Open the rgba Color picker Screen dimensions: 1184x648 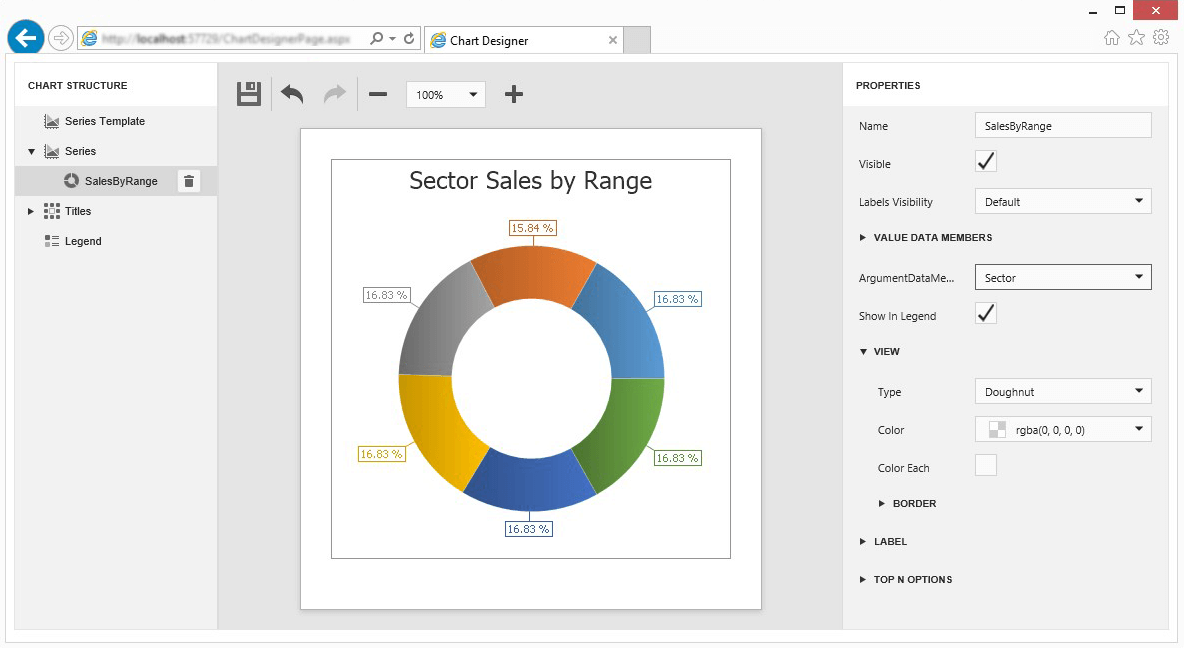[1062, 430]
